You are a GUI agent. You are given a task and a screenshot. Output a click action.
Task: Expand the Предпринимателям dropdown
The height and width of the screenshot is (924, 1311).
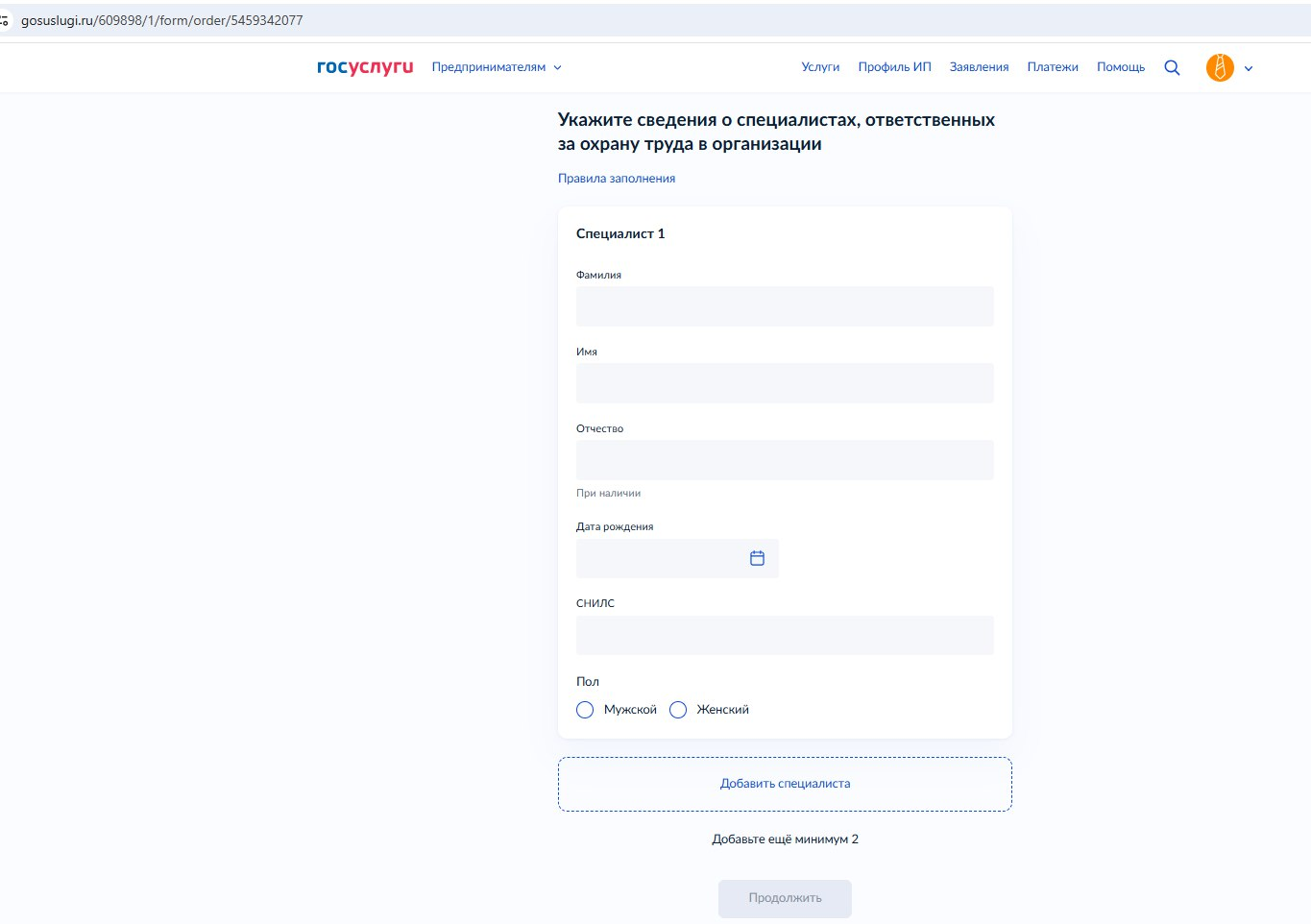click(496, 67)
